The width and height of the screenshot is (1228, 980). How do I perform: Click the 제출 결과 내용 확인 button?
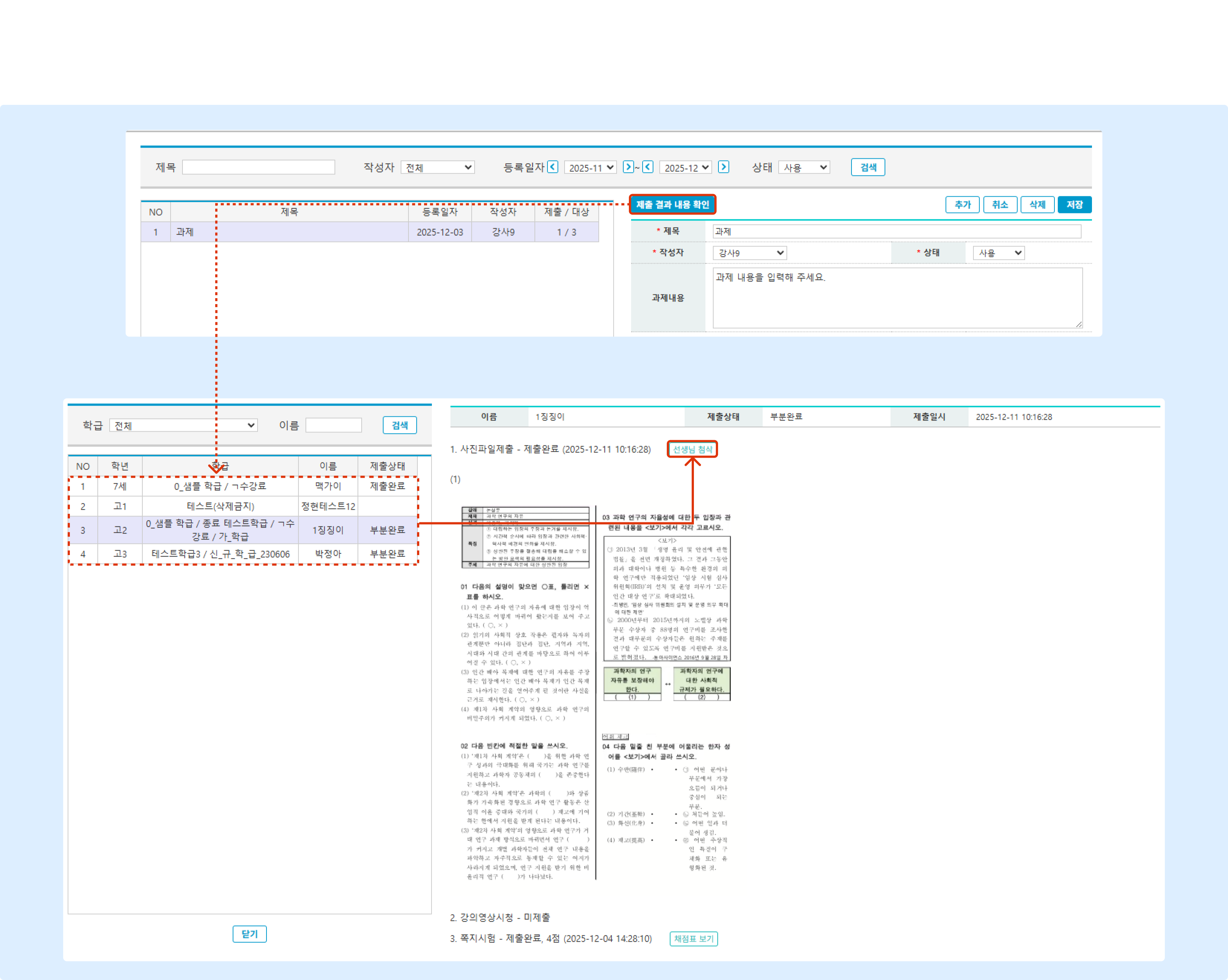pyautogui.click(x=672, y=204)
